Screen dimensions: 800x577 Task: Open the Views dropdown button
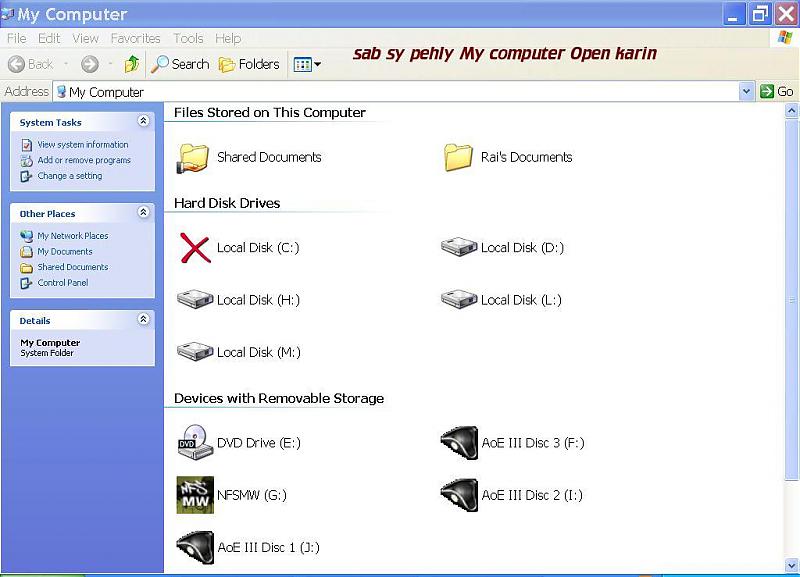pos(307,64)
